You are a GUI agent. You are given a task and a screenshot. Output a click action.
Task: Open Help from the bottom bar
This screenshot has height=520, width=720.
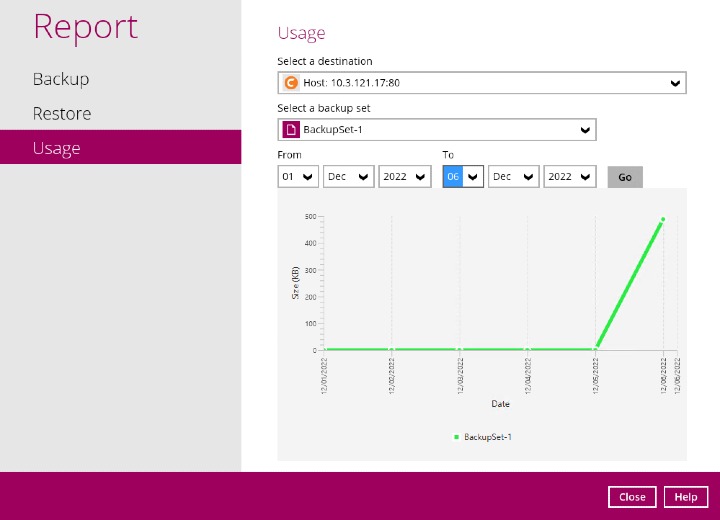point(685,497)
